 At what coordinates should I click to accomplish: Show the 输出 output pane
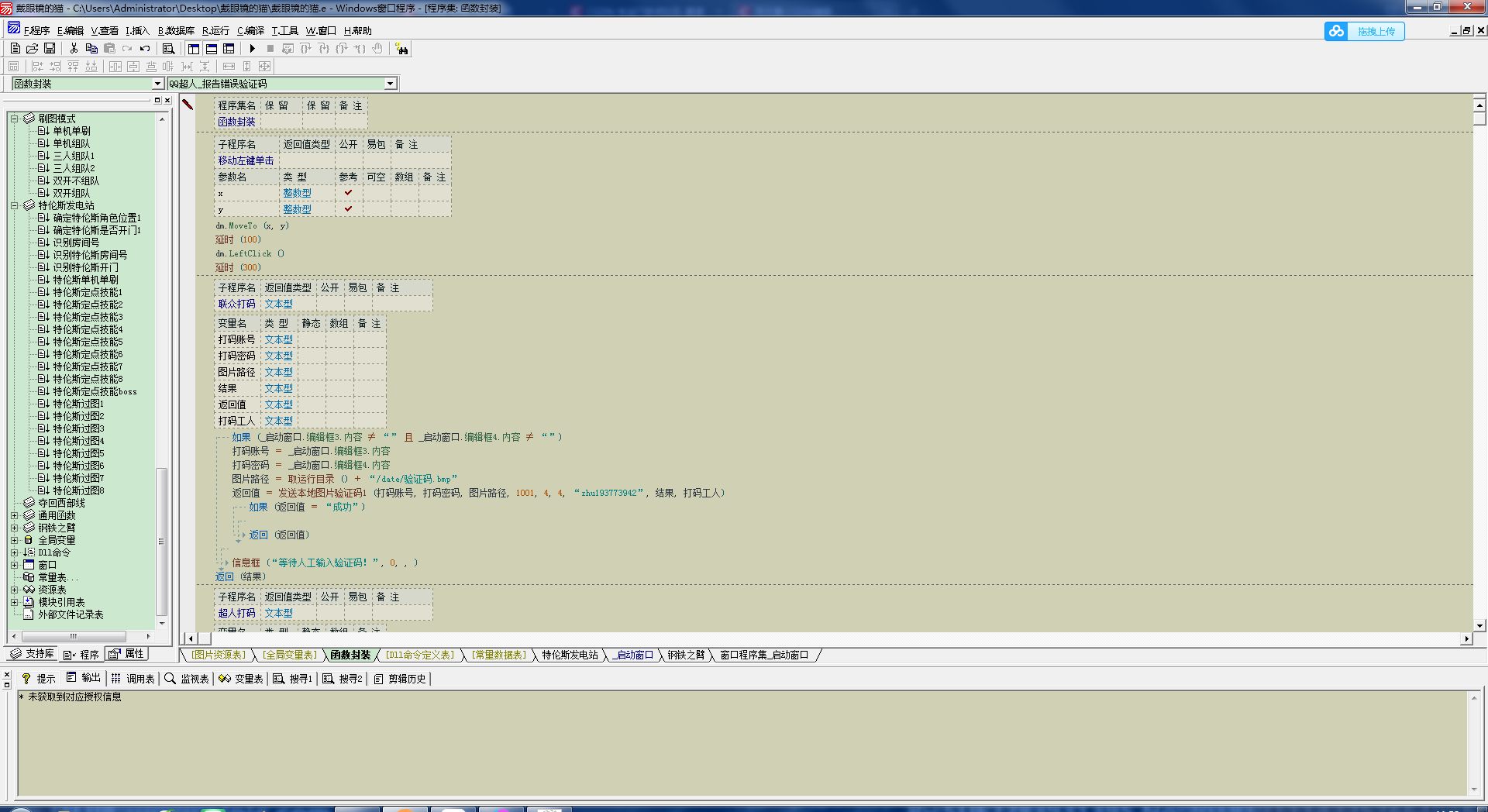point(84,678)
